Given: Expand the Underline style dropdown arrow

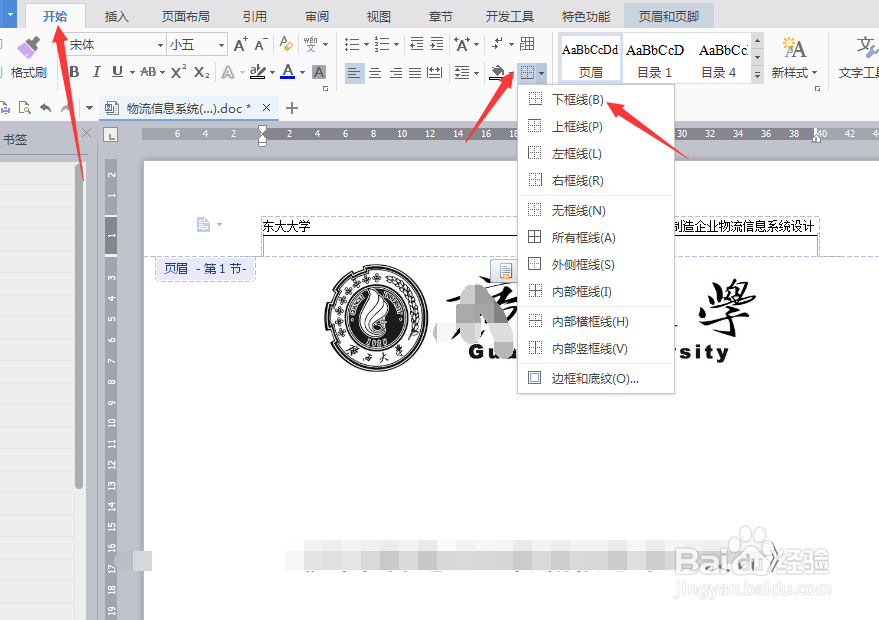Looking at the screenshot, I should 132,73.
